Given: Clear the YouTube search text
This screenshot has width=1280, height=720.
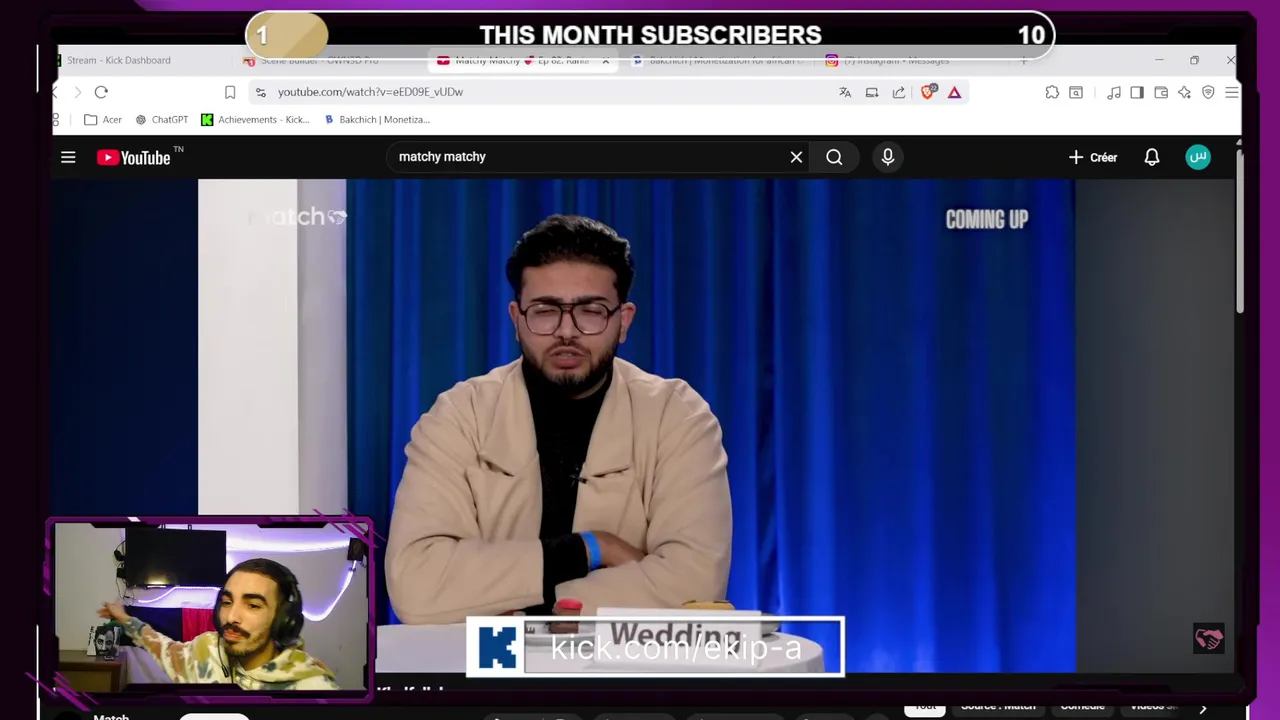Looking at the screenshot, I should [x=796, y=157].
